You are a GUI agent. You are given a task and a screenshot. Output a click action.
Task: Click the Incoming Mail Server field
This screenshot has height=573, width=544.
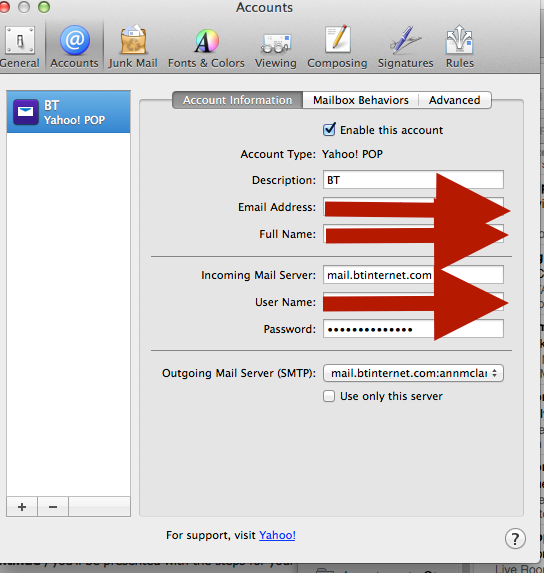tap(413, 275)
